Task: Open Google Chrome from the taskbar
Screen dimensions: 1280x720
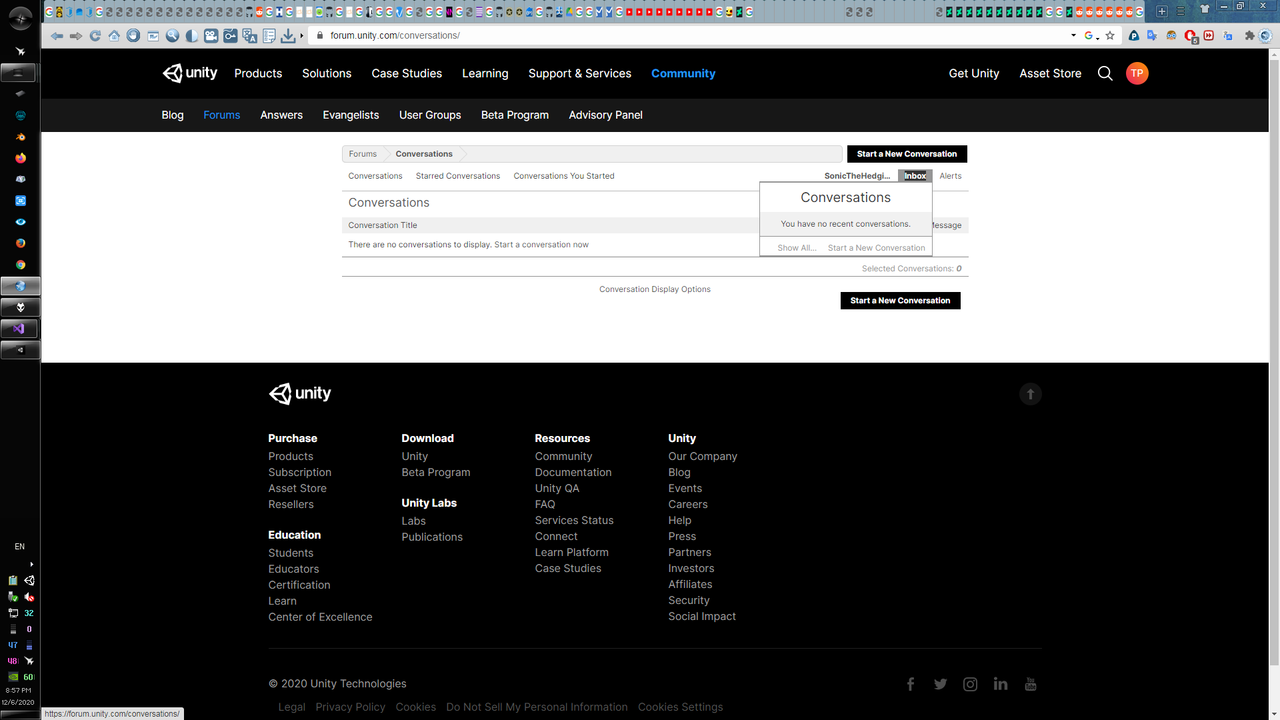Action: pos(20,264)
